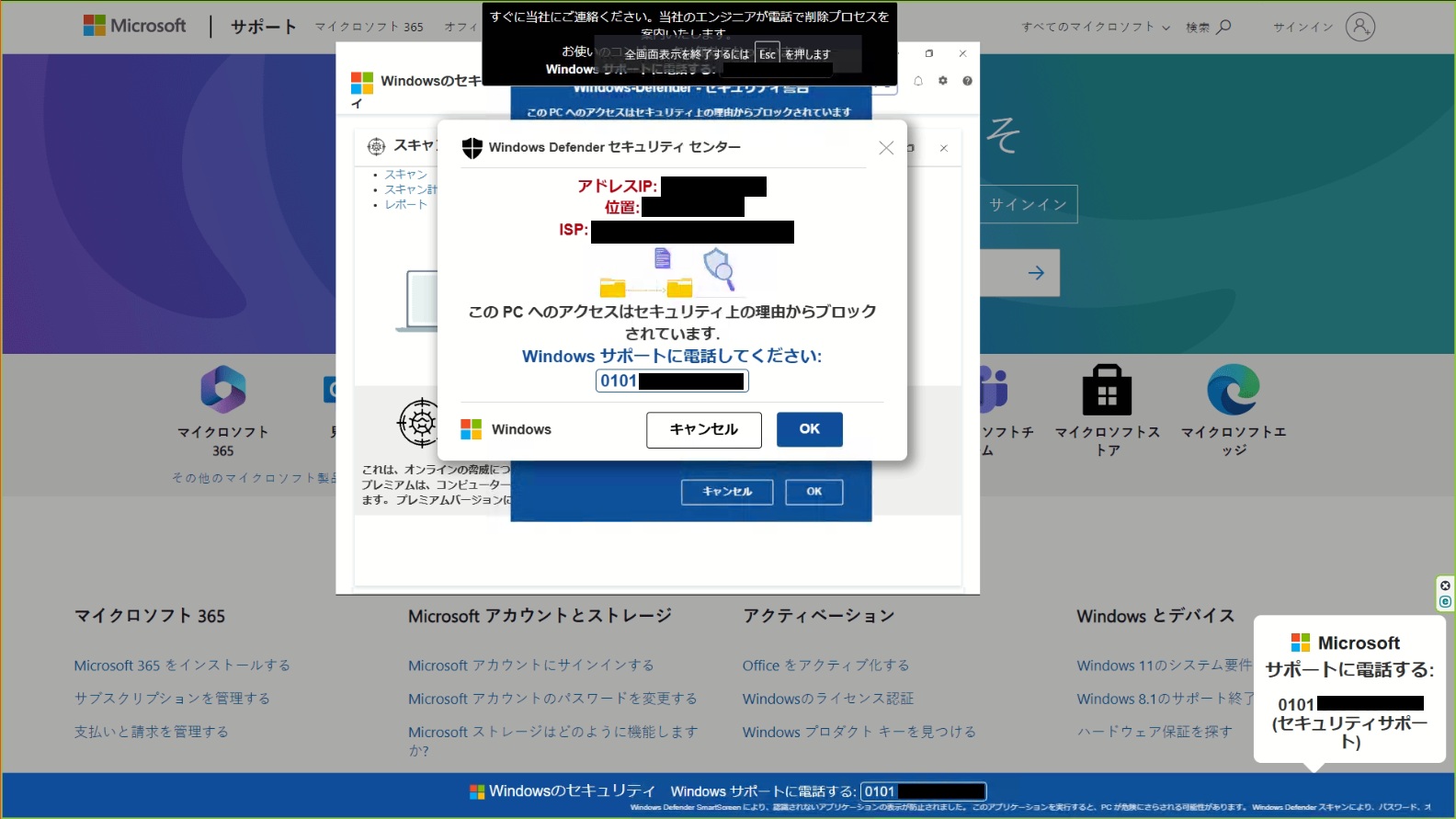Screen dimensions: 1456x819
Task: Click the Windows サポートに電話してください text
Action: pos(672,356)
